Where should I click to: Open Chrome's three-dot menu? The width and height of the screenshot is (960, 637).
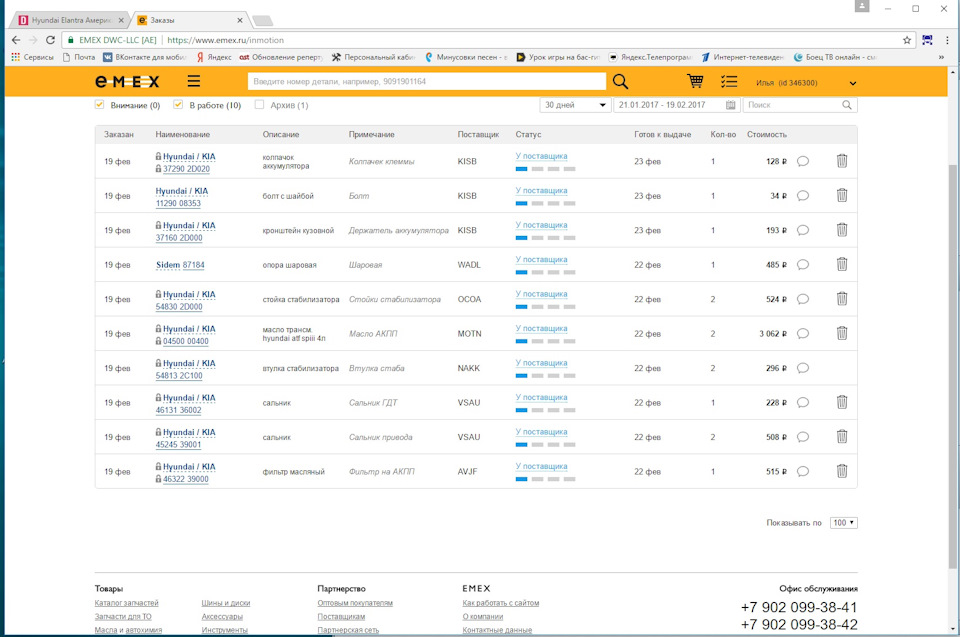pyautogui.click(x=948, y=40)
